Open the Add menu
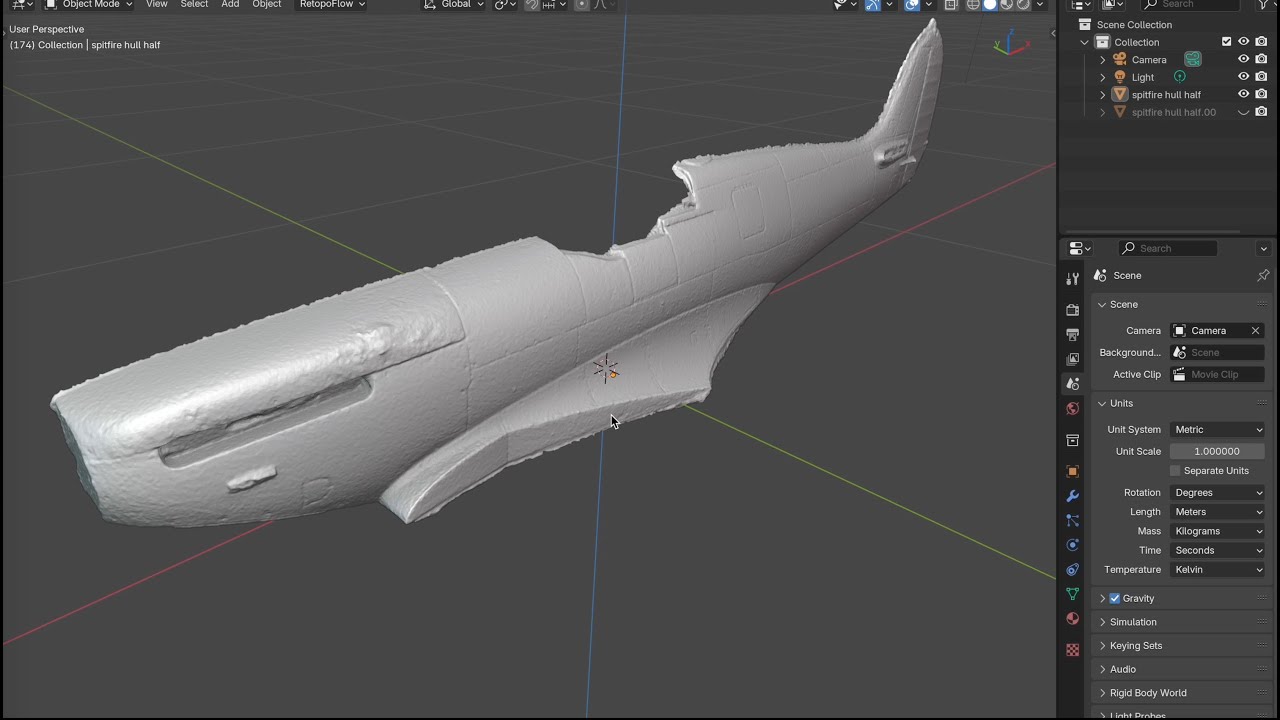1280x720 pixels. [x=230, y=5]
